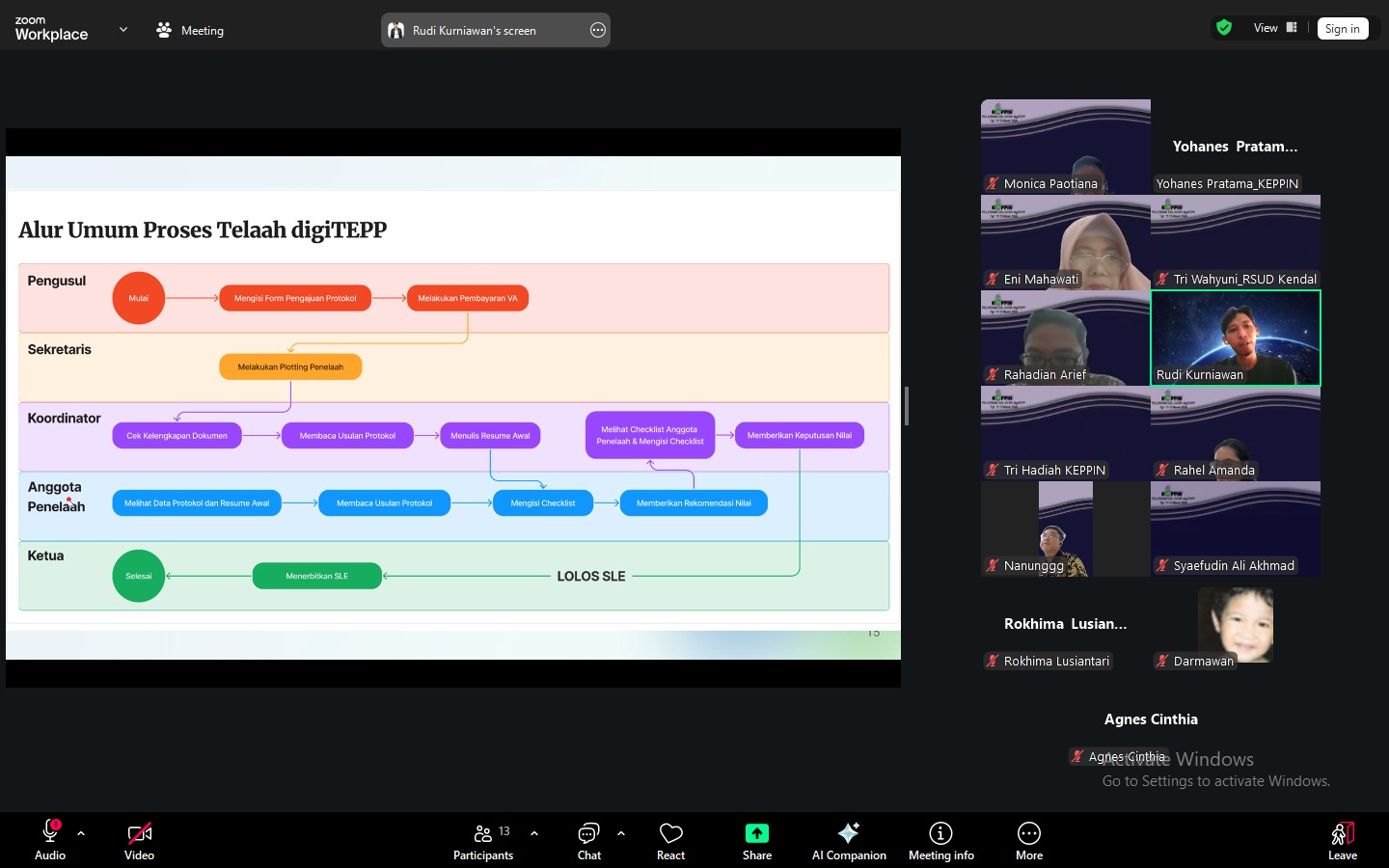Open the Zoom Workplace dropdown chevron
Image resolution: width=1389 pixels, height=868 pixels.
[123, 30]
